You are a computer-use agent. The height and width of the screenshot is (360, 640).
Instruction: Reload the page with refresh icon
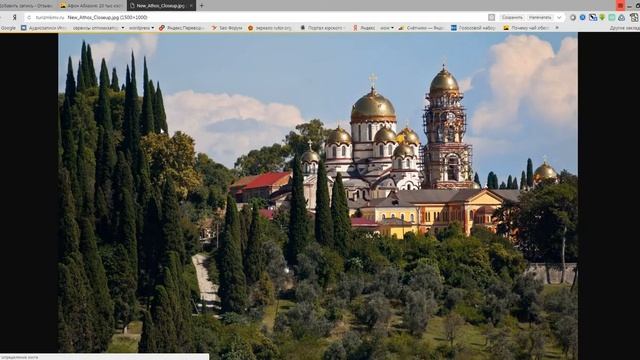[x=29, y=18]
